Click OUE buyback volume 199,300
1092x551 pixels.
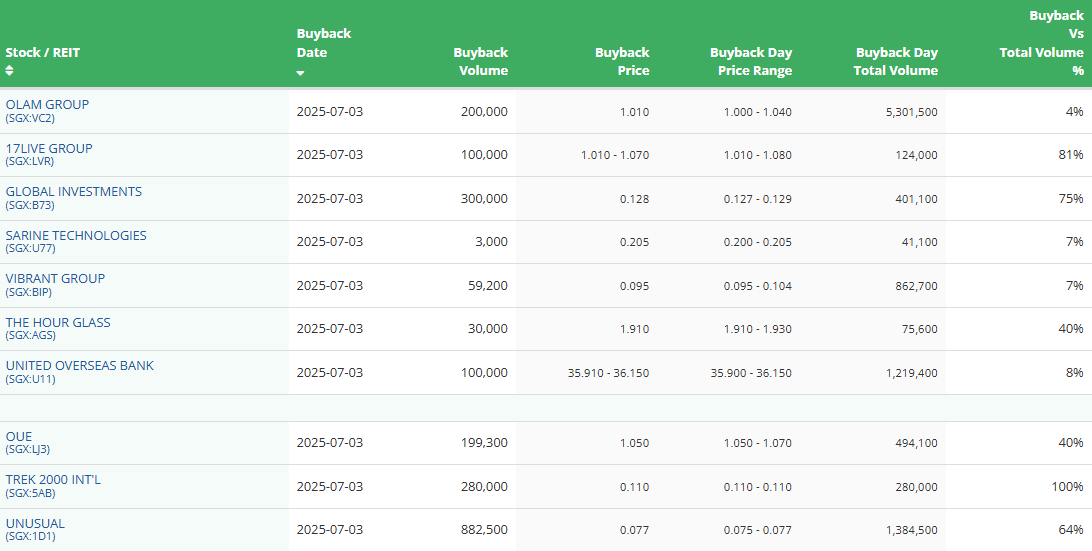[484, 443]
